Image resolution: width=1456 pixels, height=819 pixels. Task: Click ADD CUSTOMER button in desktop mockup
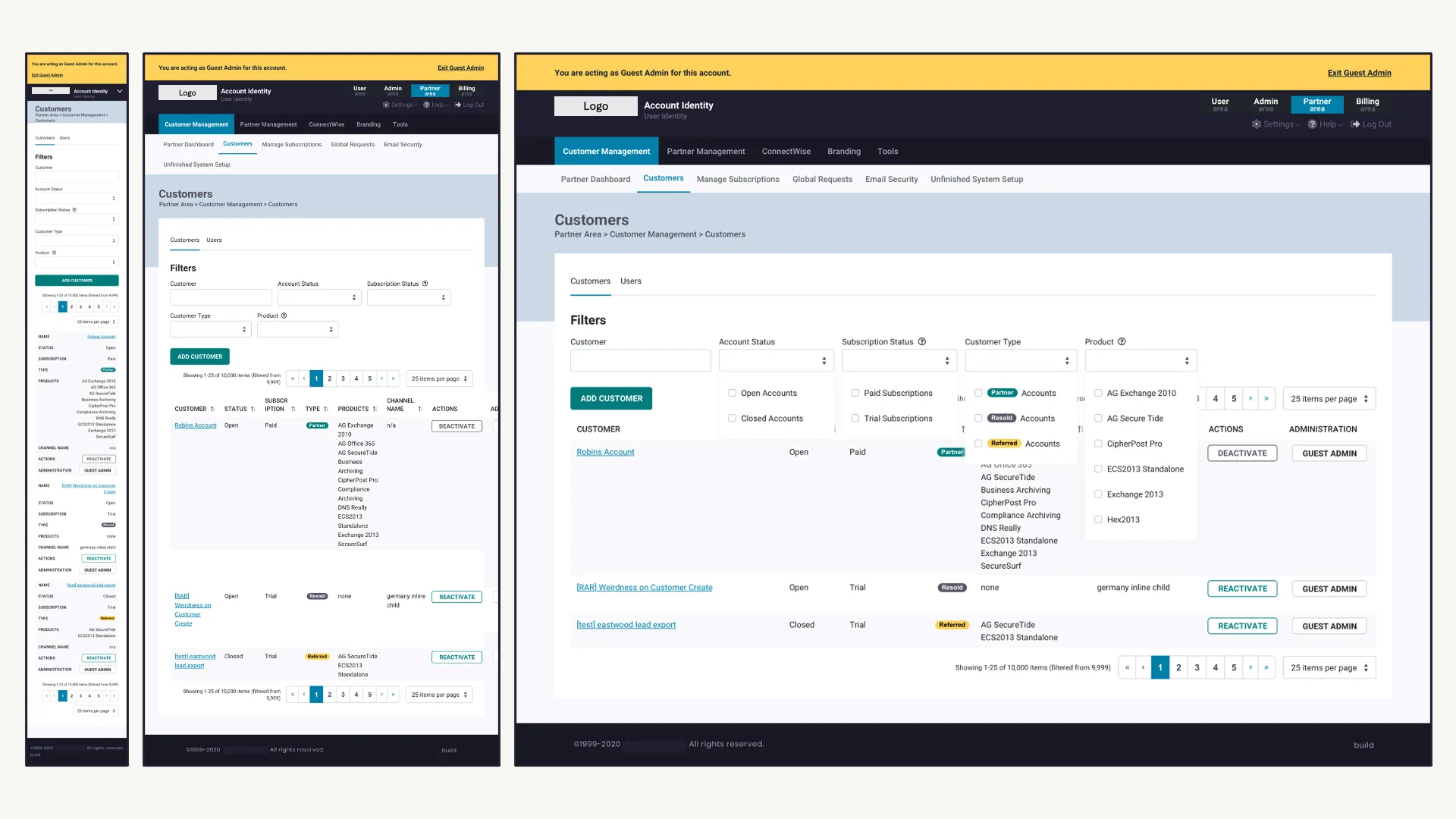click(x=611, y=399)
